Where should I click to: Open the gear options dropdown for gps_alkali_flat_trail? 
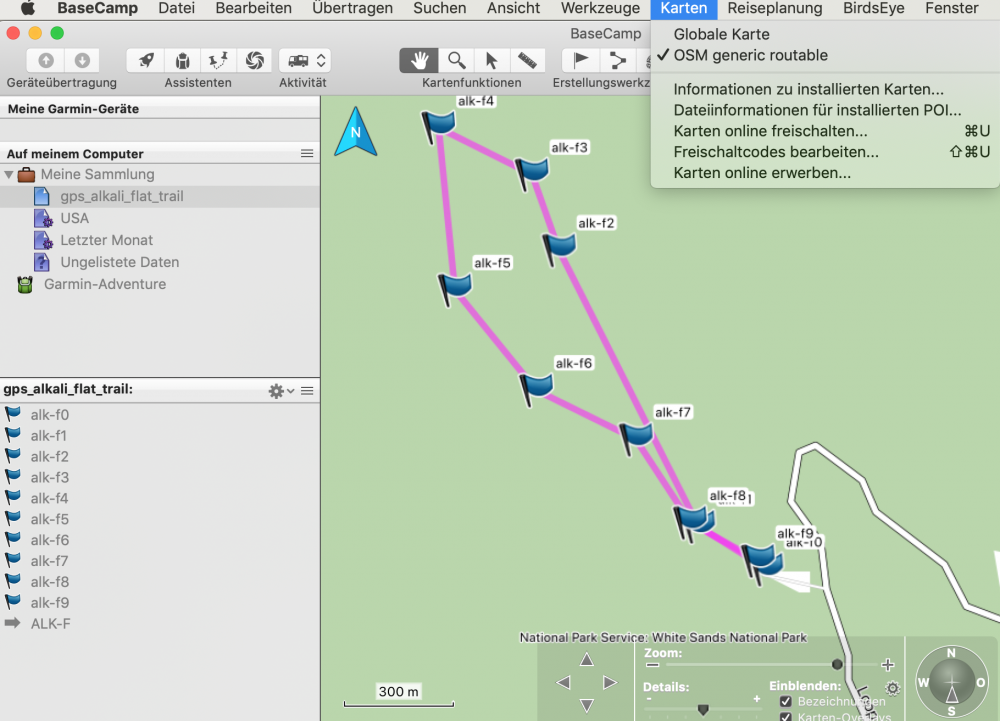pyautogui.click(x=280, y=391)
